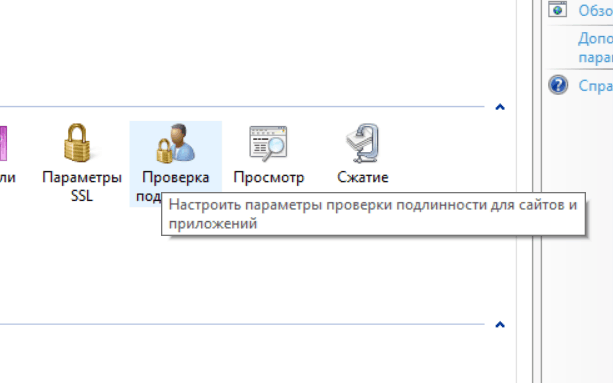
Task: Select the Сжатие text label
Action: click(363, 177)
